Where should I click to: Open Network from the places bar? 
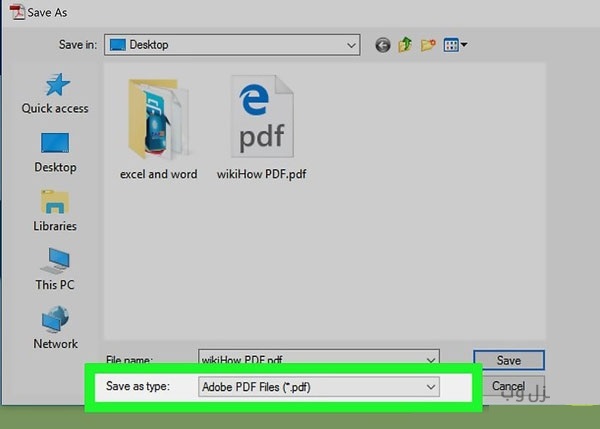[x=55, y=327]
